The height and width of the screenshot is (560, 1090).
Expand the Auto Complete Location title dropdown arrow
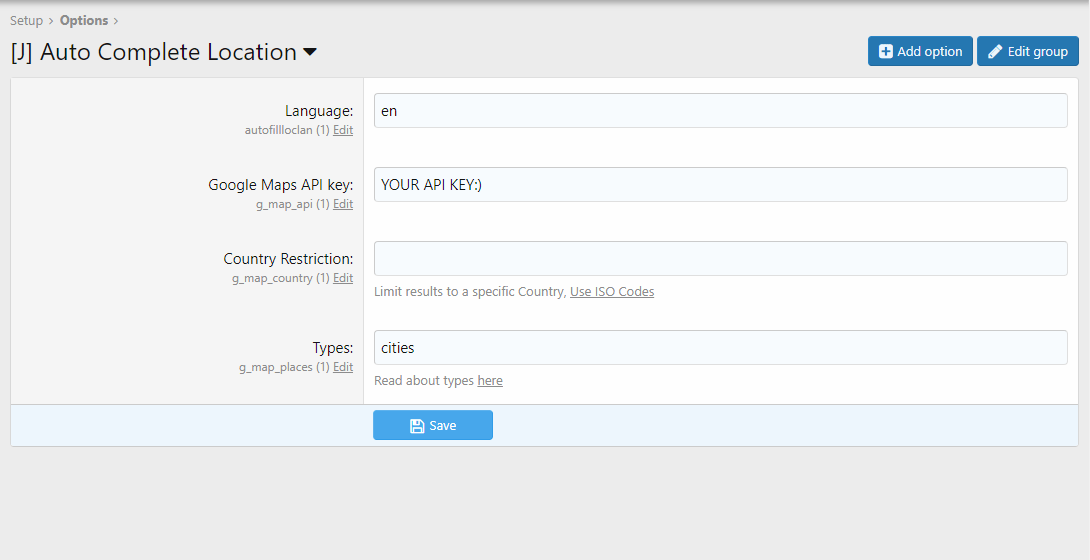point(310,52)
